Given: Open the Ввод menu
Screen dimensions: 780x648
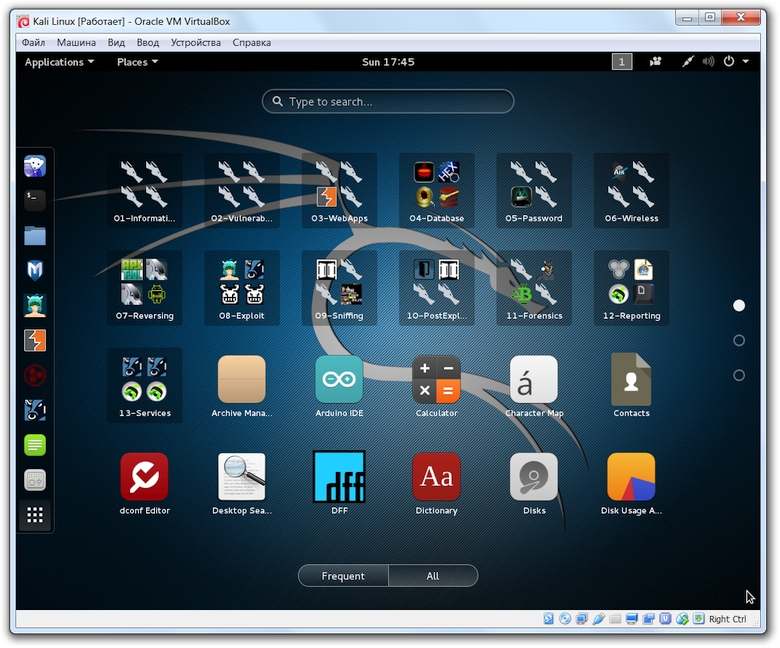Looking at the screenshot, I should 148,43.
